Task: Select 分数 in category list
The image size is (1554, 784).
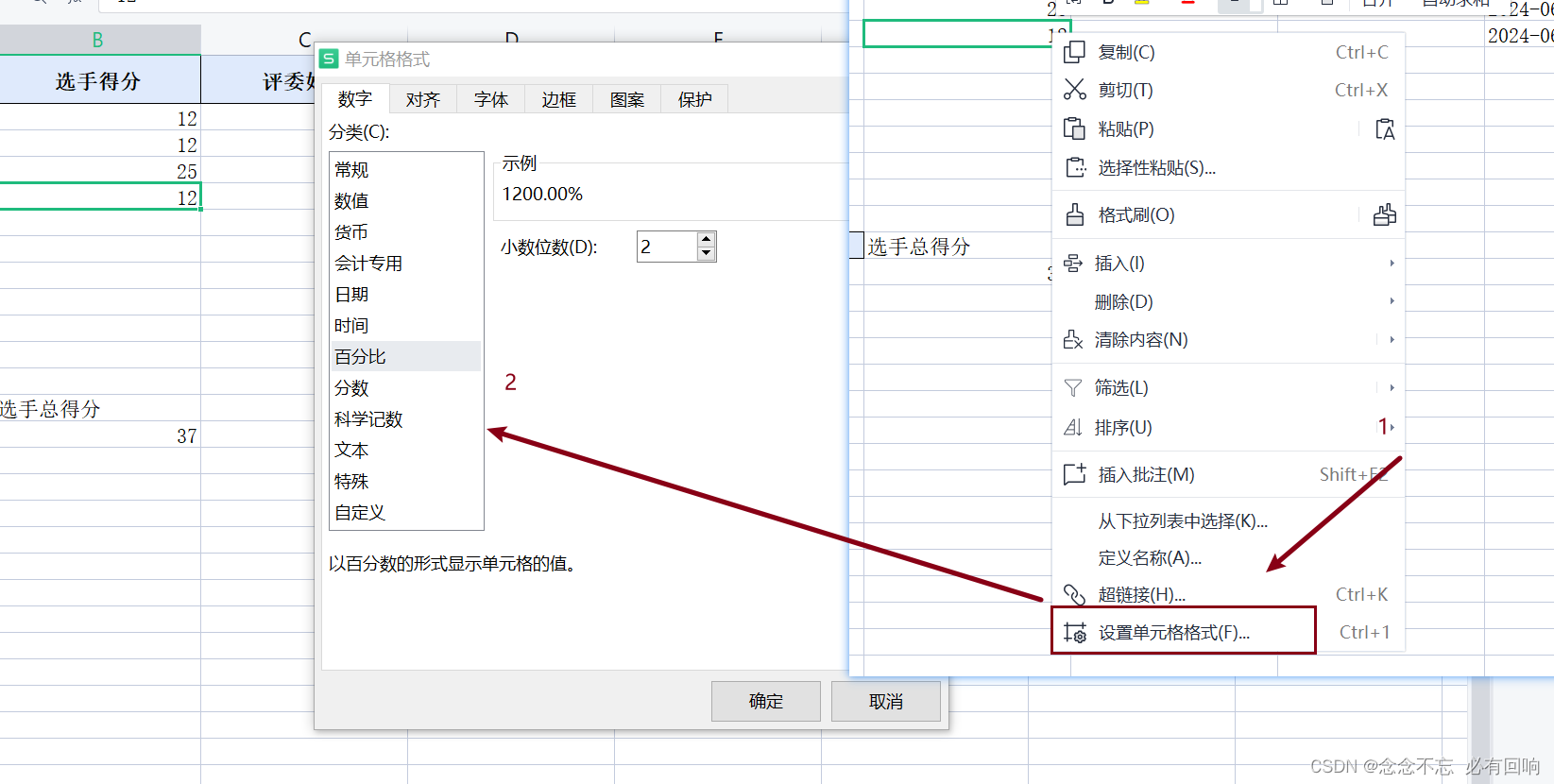Action: pos(405,388)
